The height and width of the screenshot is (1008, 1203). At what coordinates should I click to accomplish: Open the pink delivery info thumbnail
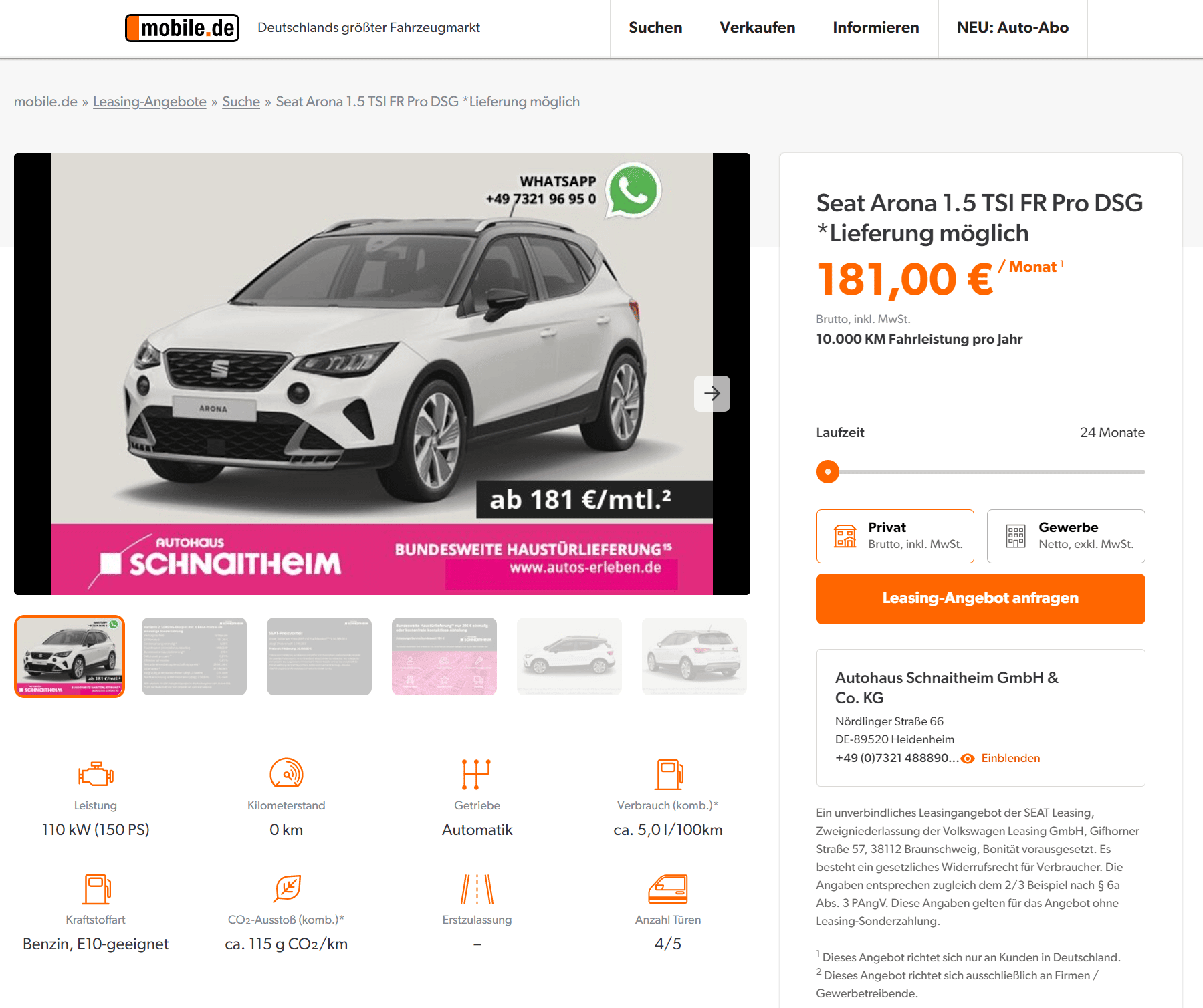tap(444, 656)
